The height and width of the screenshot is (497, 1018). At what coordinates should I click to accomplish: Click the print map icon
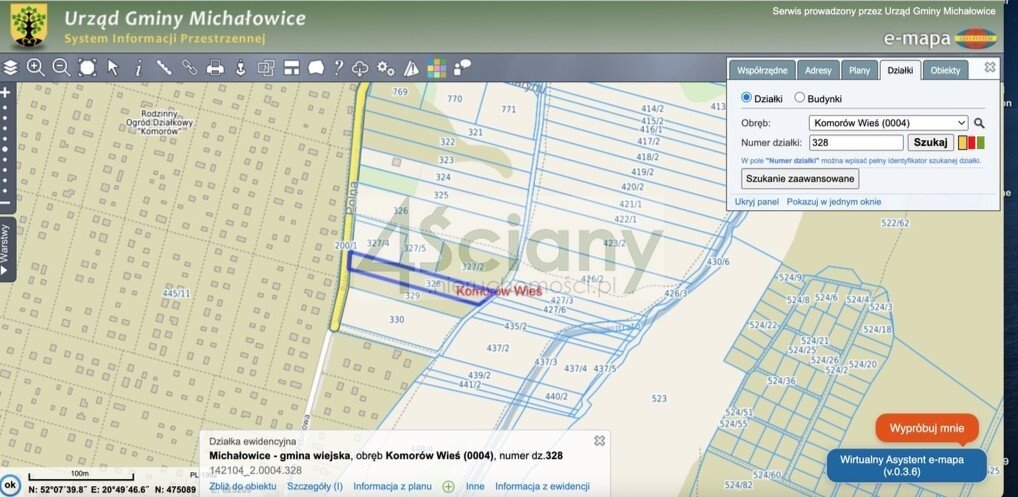[214, 68]
